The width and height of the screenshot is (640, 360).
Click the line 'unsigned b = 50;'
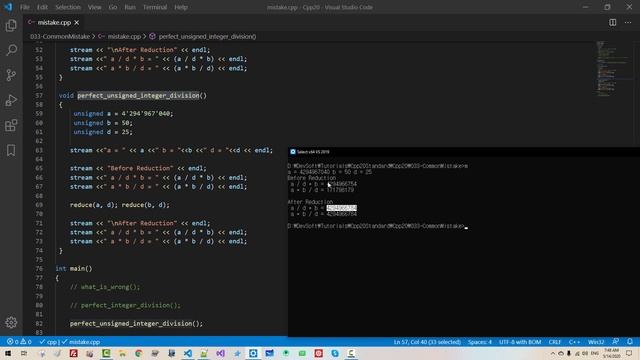click(103, 123)
